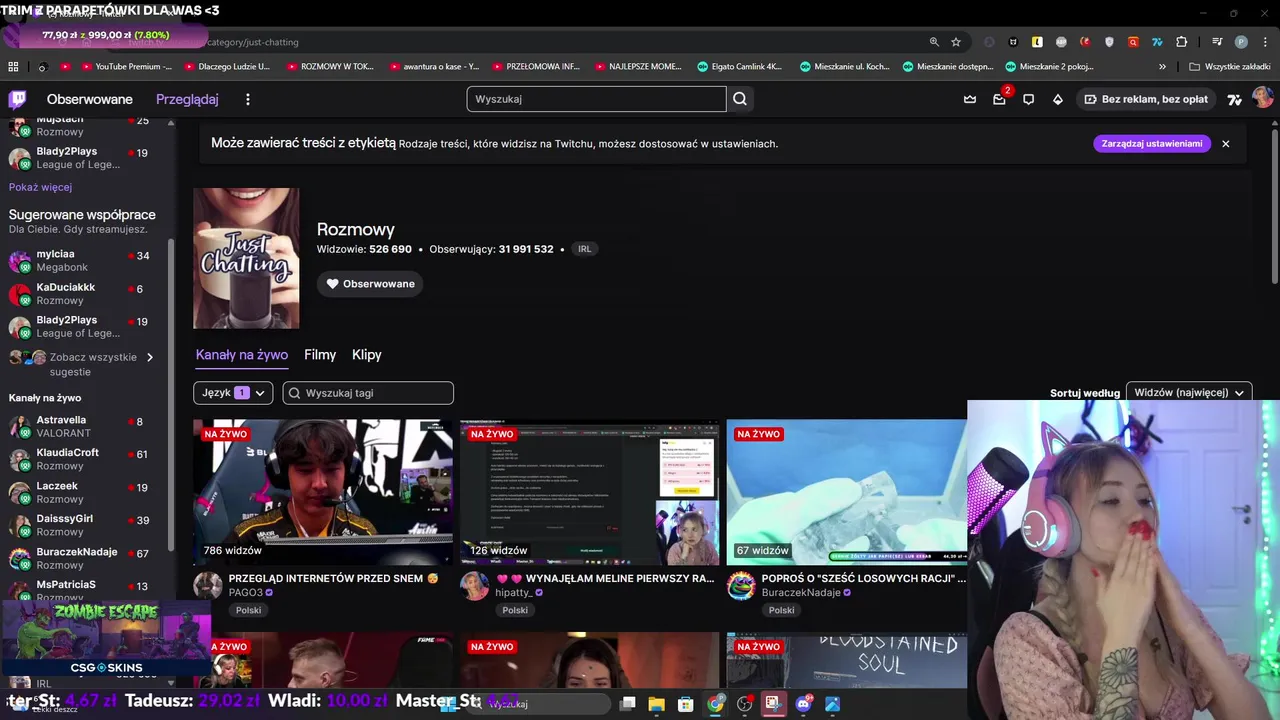Viewport: 1280px width, 720px height.
Task: Open File Explorer from the taskbar
Action: (x=656, y=704)
